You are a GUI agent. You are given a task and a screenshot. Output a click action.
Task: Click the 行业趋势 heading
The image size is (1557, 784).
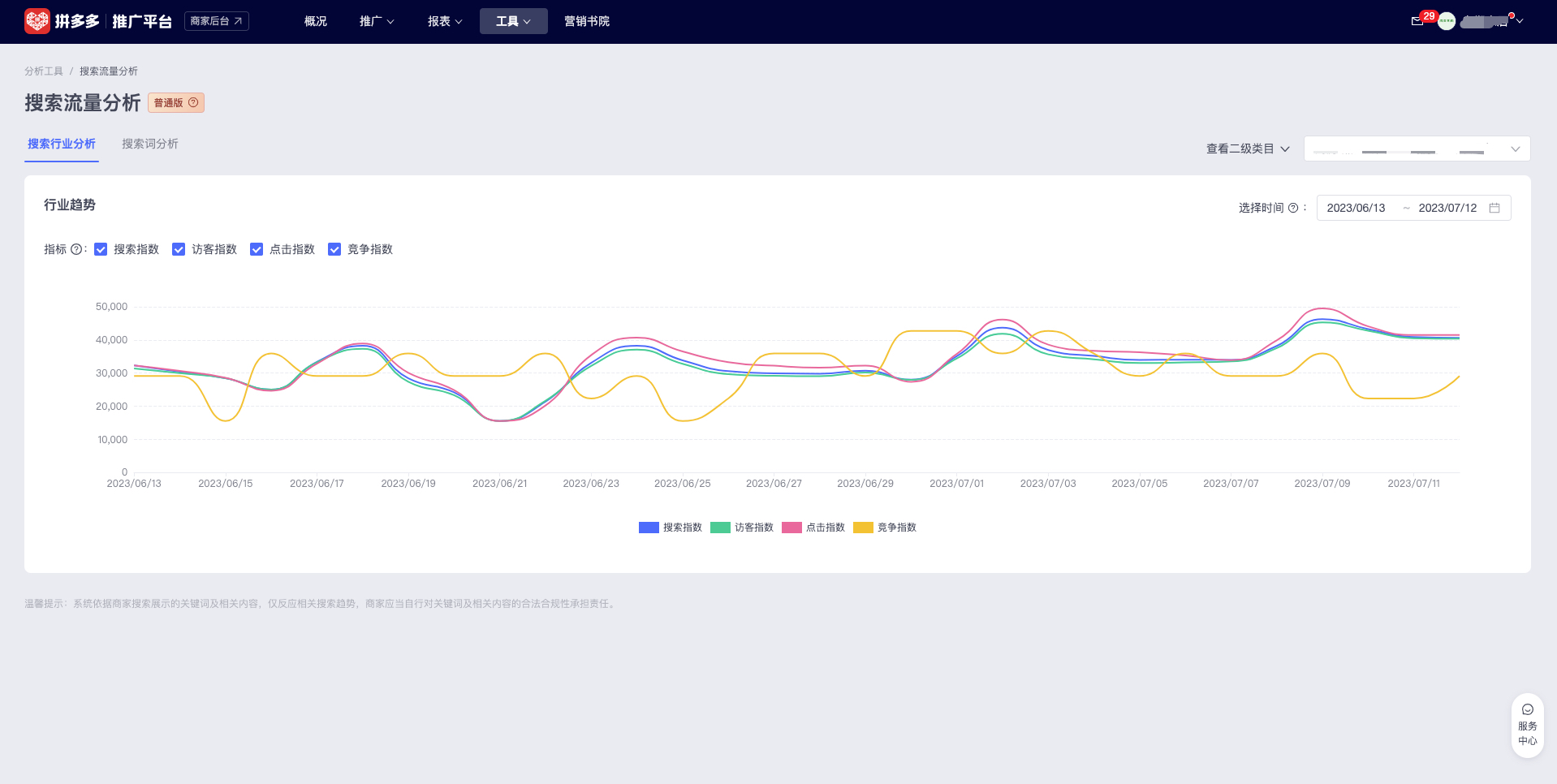tap(70, 205)
